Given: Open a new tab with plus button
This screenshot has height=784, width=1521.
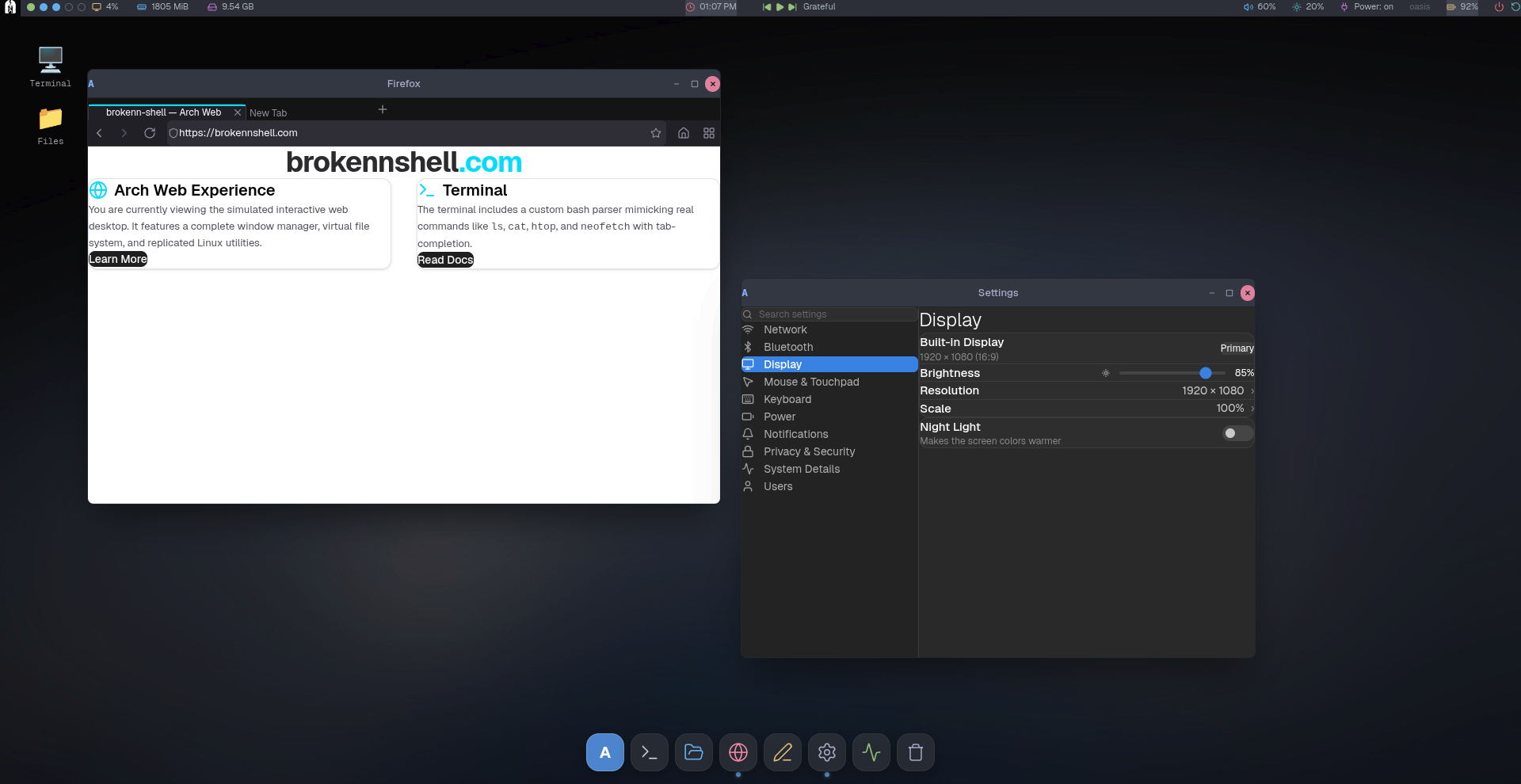Looking at the screenshot, I should 383,109.
